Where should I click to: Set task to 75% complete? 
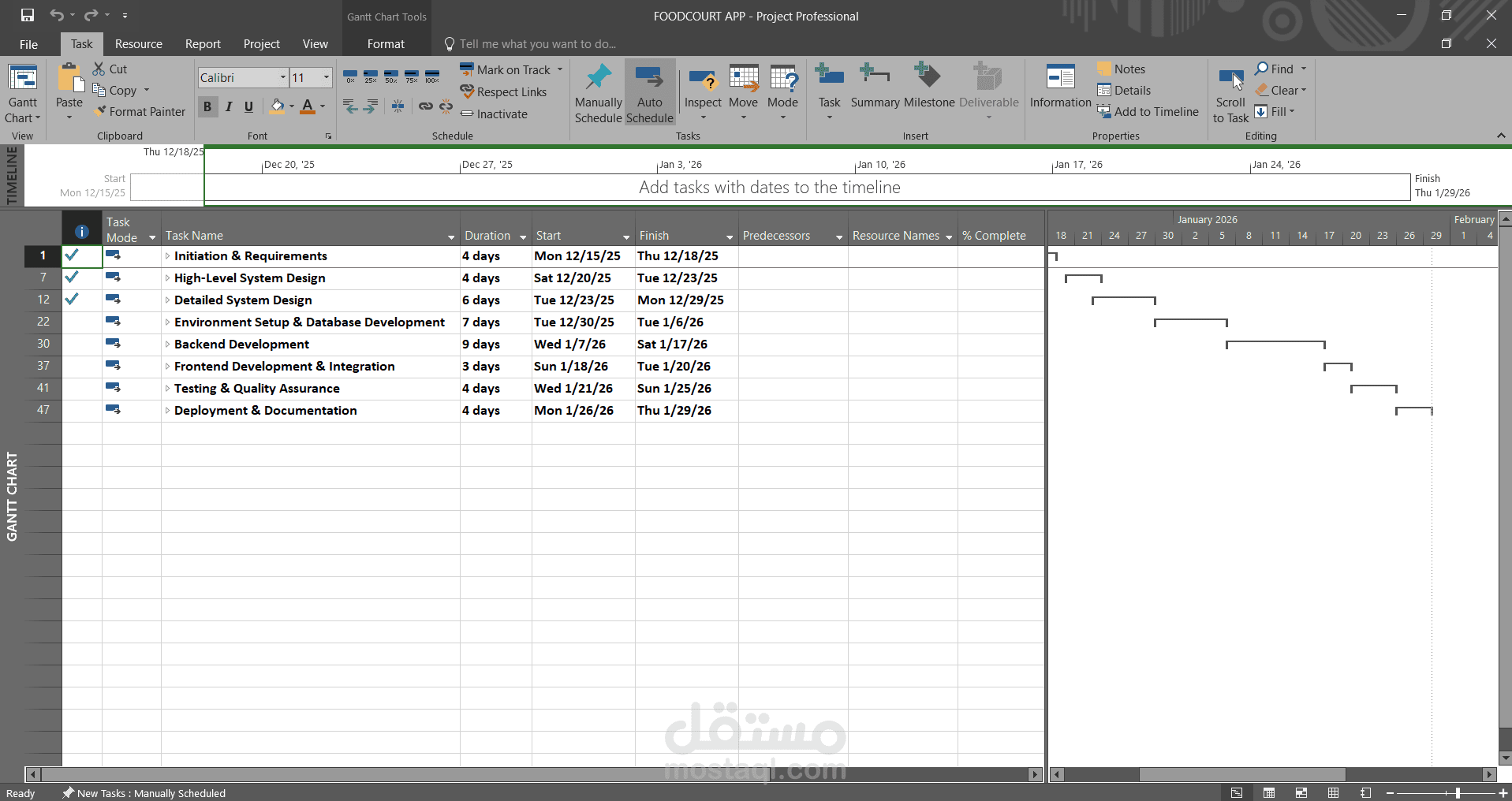[x=412, y=76]
